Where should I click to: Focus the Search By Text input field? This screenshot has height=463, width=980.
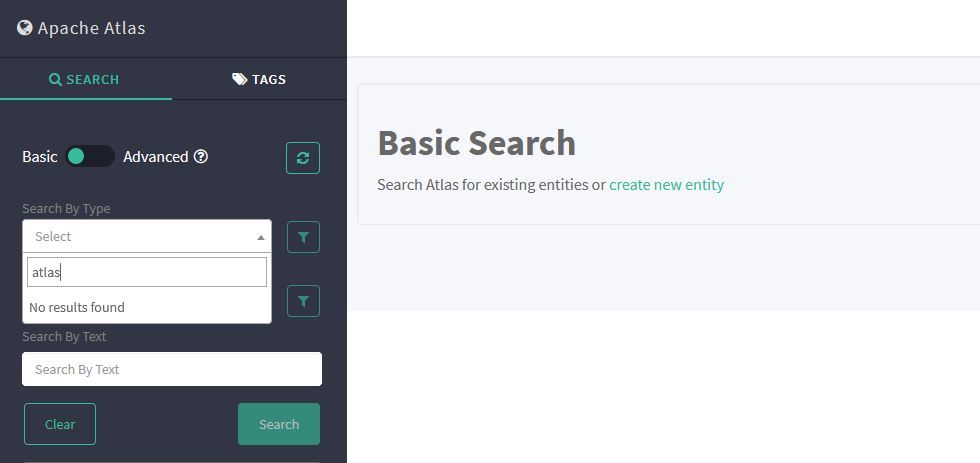coord(172,369)
